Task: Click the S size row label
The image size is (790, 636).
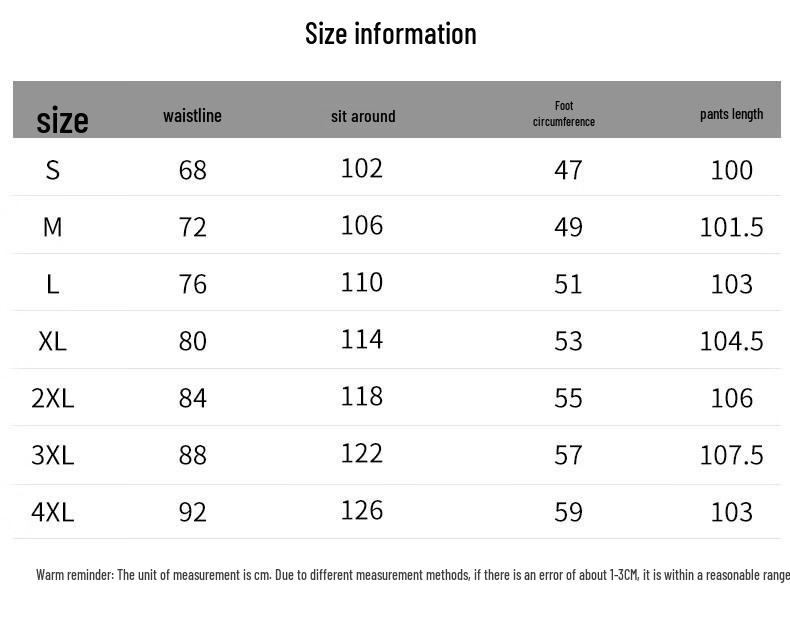Action: click(x=53, y=170)
